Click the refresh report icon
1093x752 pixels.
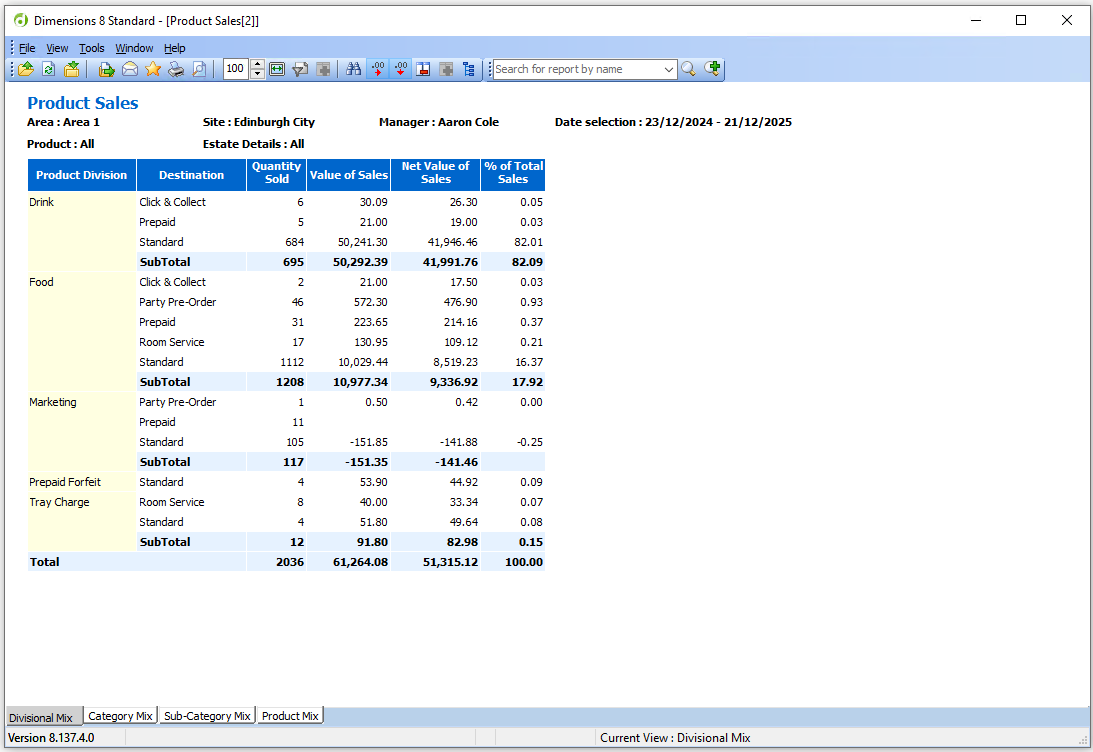pos(48,69)
